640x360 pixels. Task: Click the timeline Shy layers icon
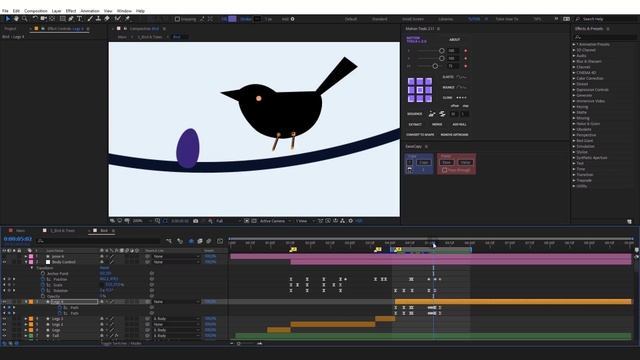(x=191, y=241)
